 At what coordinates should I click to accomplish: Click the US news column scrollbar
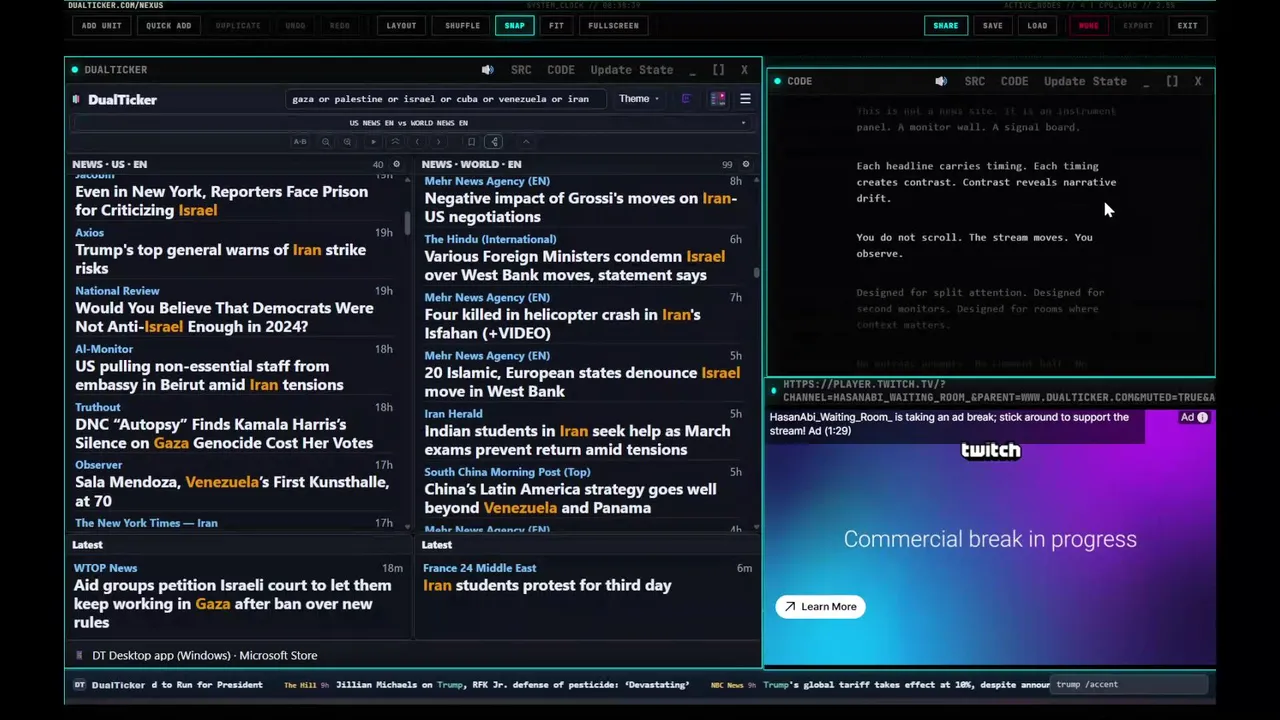(x=407, y=225)
